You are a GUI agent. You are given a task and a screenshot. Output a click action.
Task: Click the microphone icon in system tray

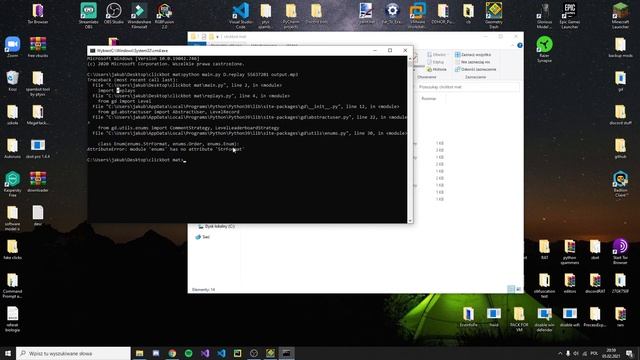pyautogui.click(x=568, y=353)
